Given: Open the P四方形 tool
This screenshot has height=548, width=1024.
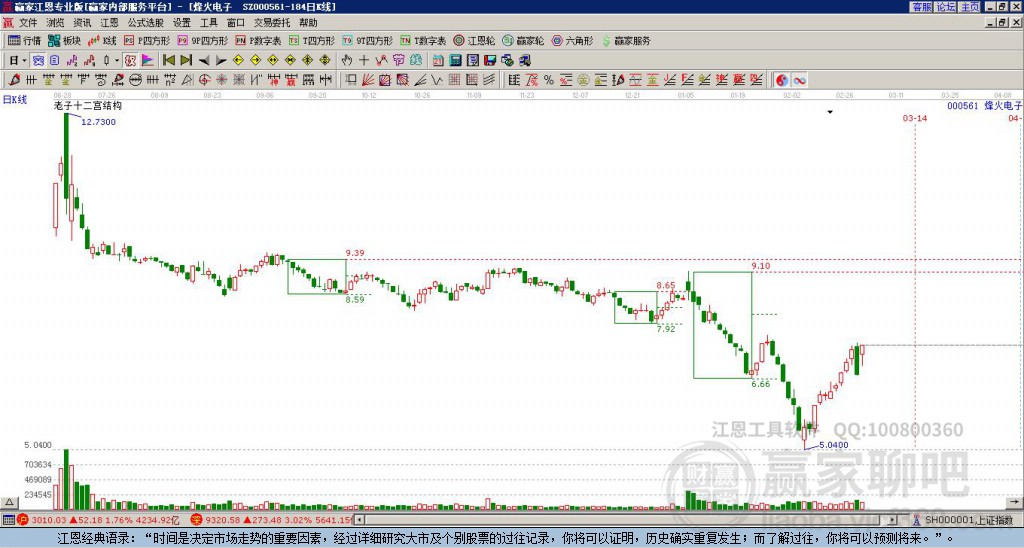Looking at the screenshot, I should [x=147, y=40].
